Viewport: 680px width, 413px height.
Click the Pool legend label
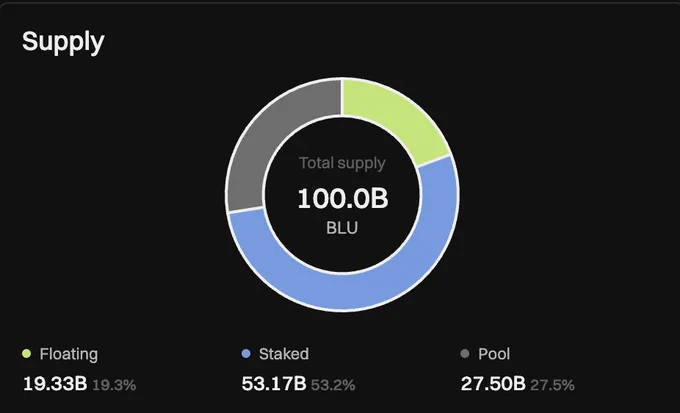[x=494, y=354]
